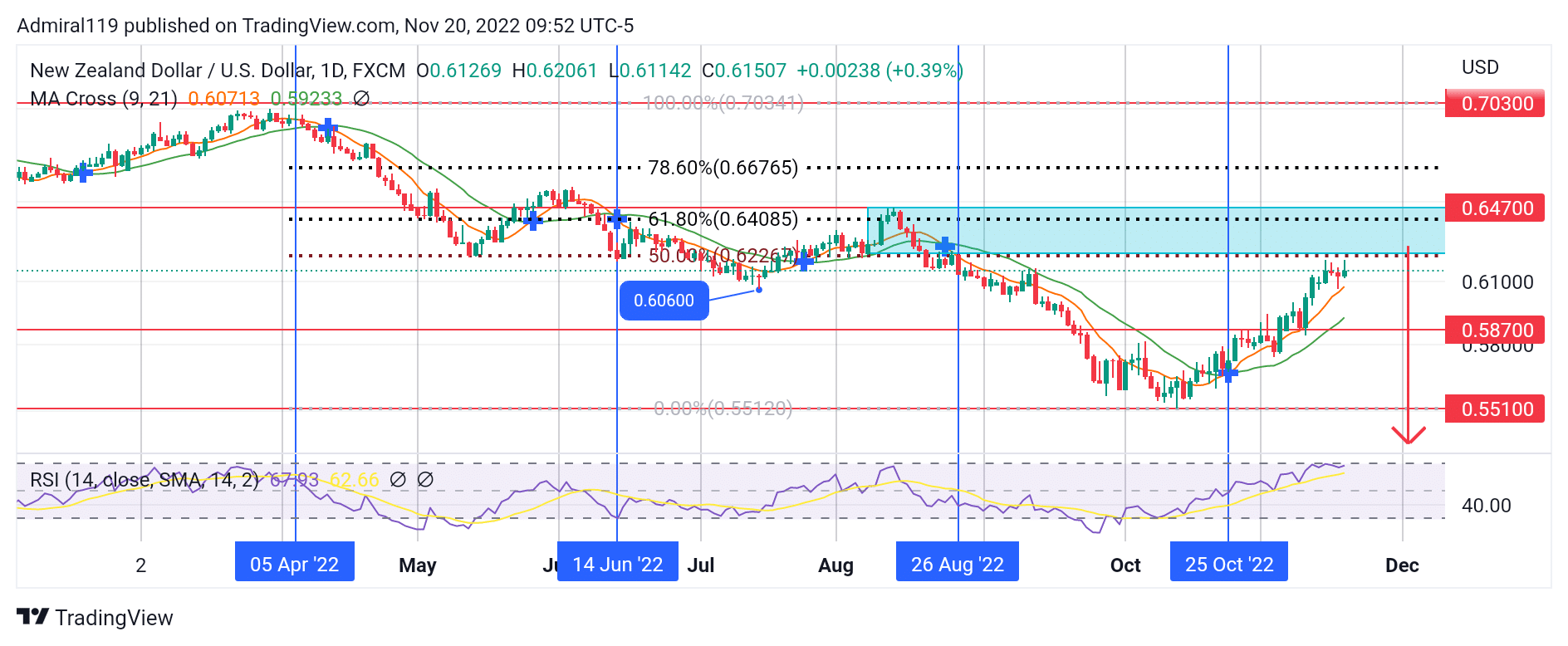Screen dimensions: 1568x646
Task: Click the 0.60600 price callout
Action: point(664,301)
